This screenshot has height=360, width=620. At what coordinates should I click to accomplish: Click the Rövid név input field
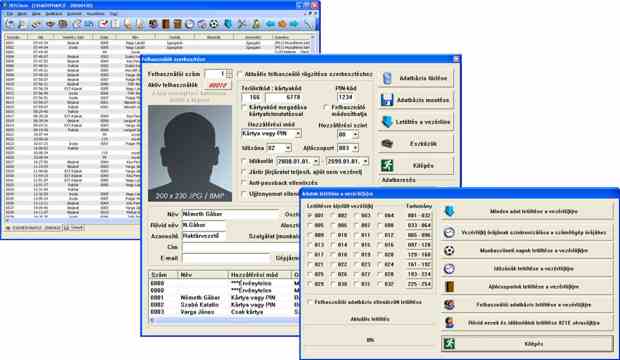[203, 225]
